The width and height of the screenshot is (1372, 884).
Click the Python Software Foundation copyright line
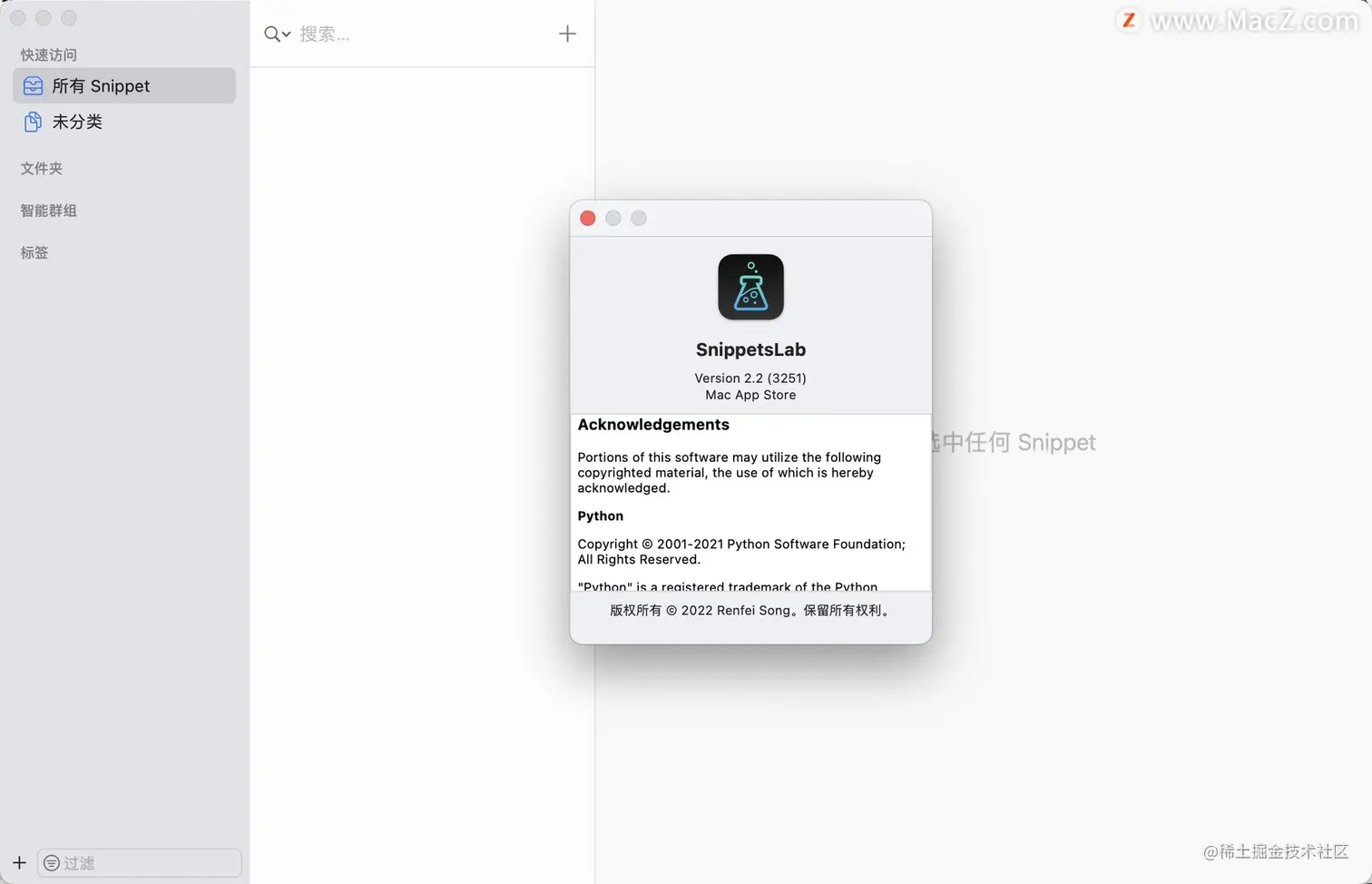(x=741, y=552)
